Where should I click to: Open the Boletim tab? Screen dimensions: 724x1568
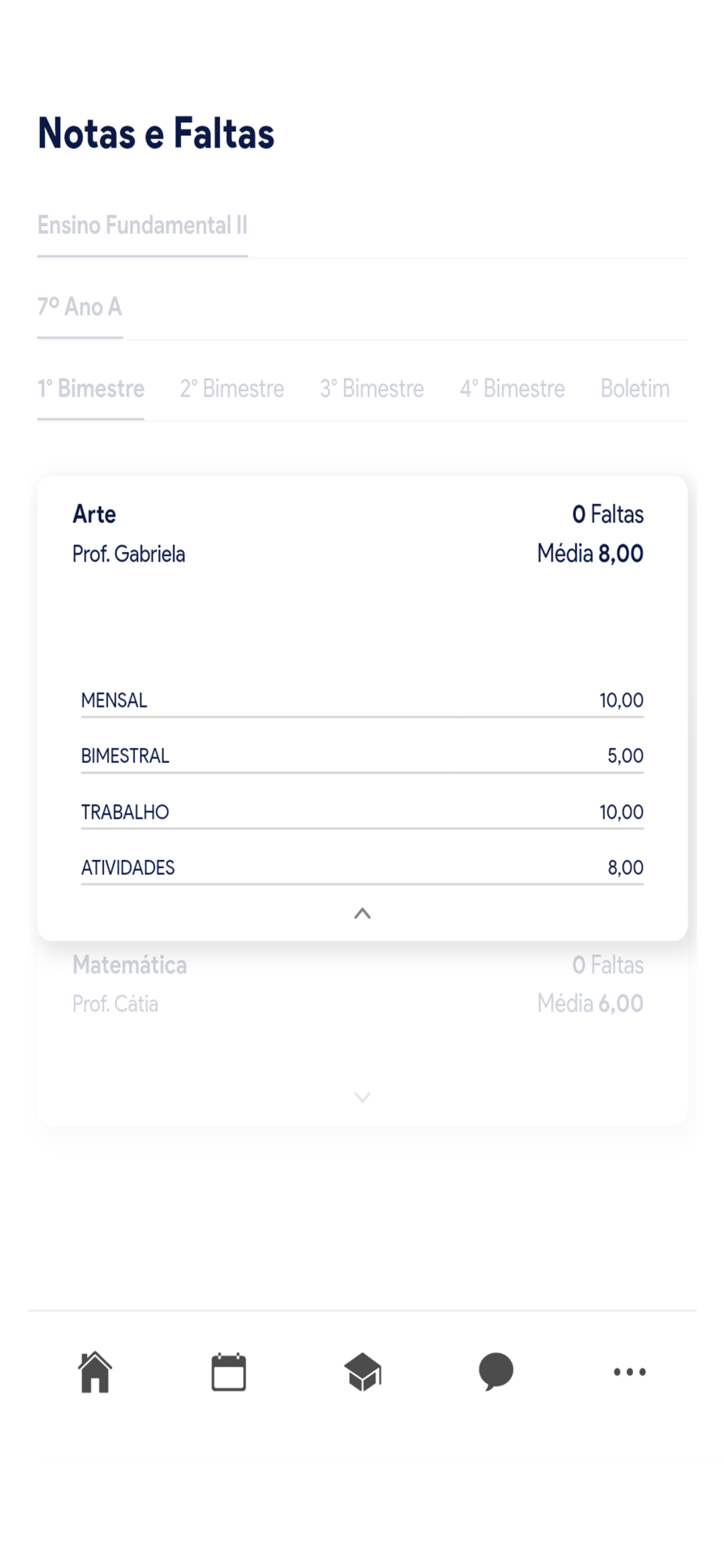click(x=635, y=389)
